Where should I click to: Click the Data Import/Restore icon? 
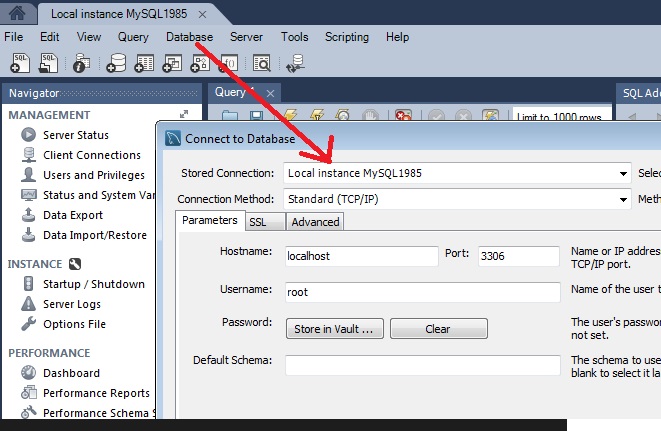click(x=28, y=234)
